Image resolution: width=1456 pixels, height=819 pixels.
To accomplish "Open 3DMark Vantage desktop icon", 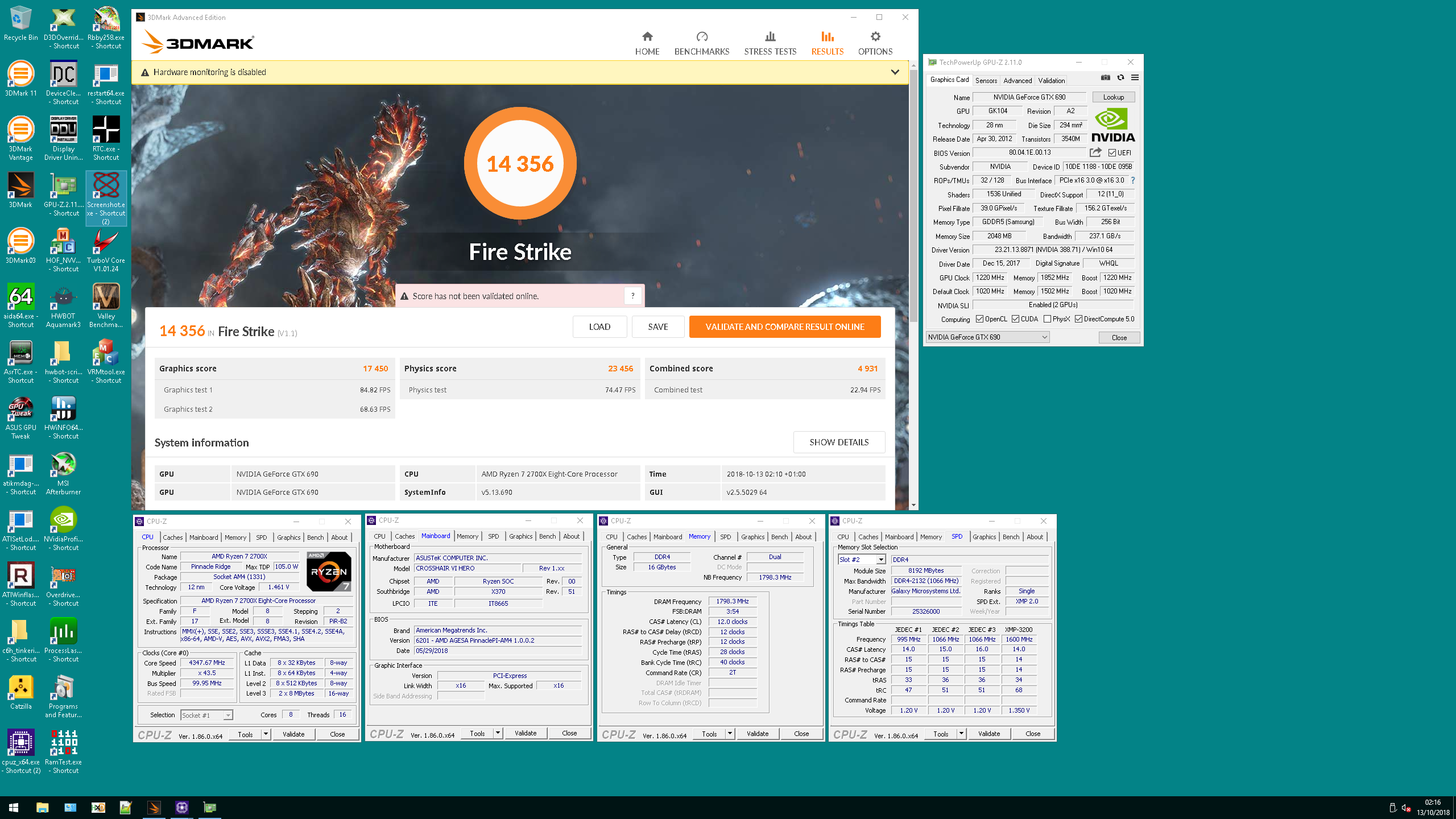I will [x=20, y=139].
